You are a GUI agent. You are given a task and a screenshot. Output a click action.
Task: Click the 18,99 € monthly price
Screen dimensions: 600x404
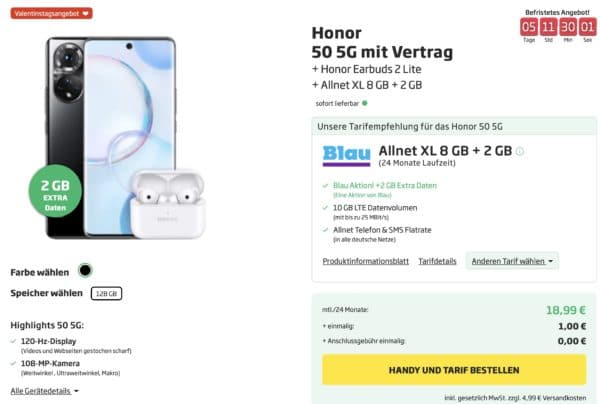566,310
